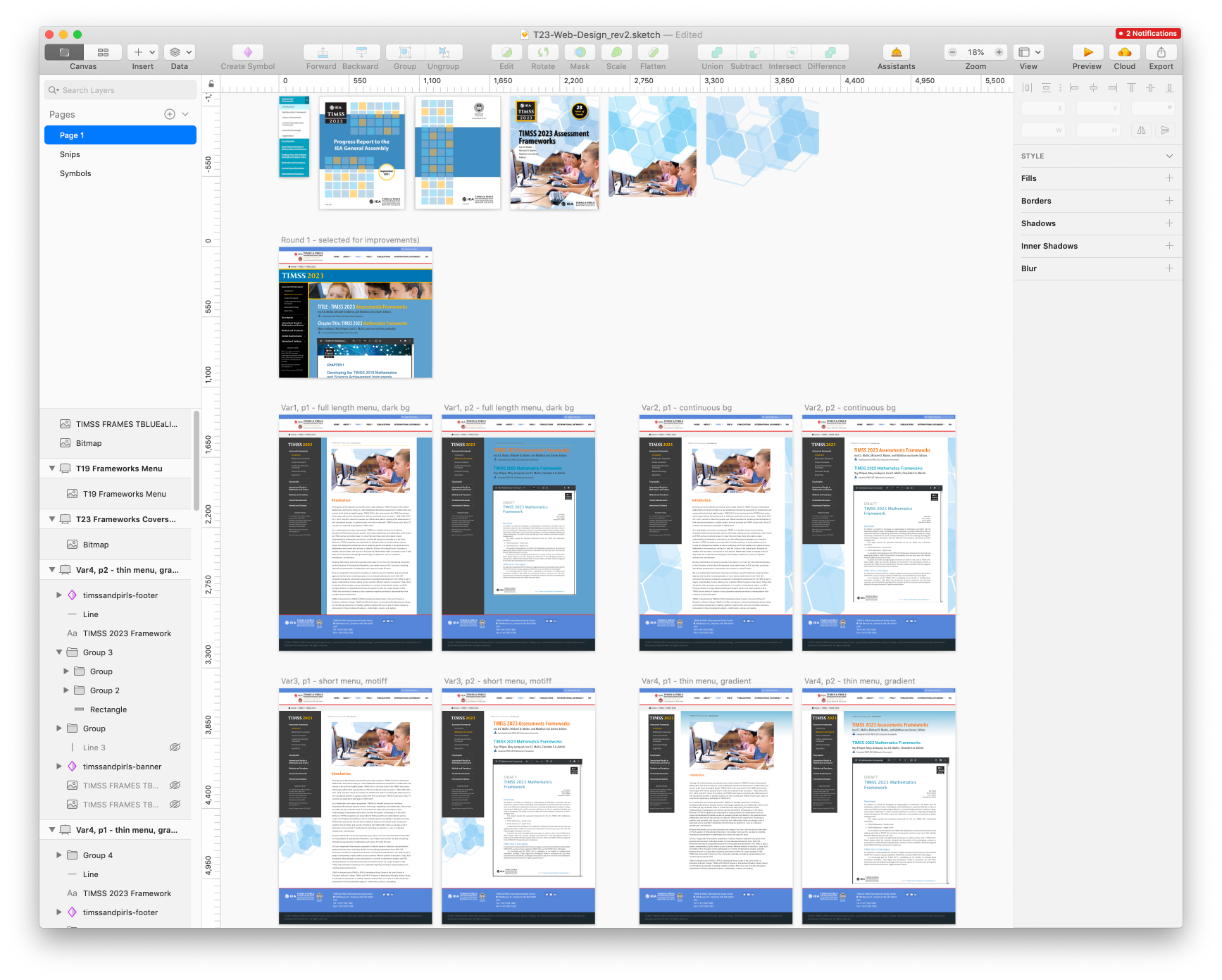Open the Cloud upload tool
Viewport: 1222px width, 980px height.
pyautogui.click(x=1125, y=52)
